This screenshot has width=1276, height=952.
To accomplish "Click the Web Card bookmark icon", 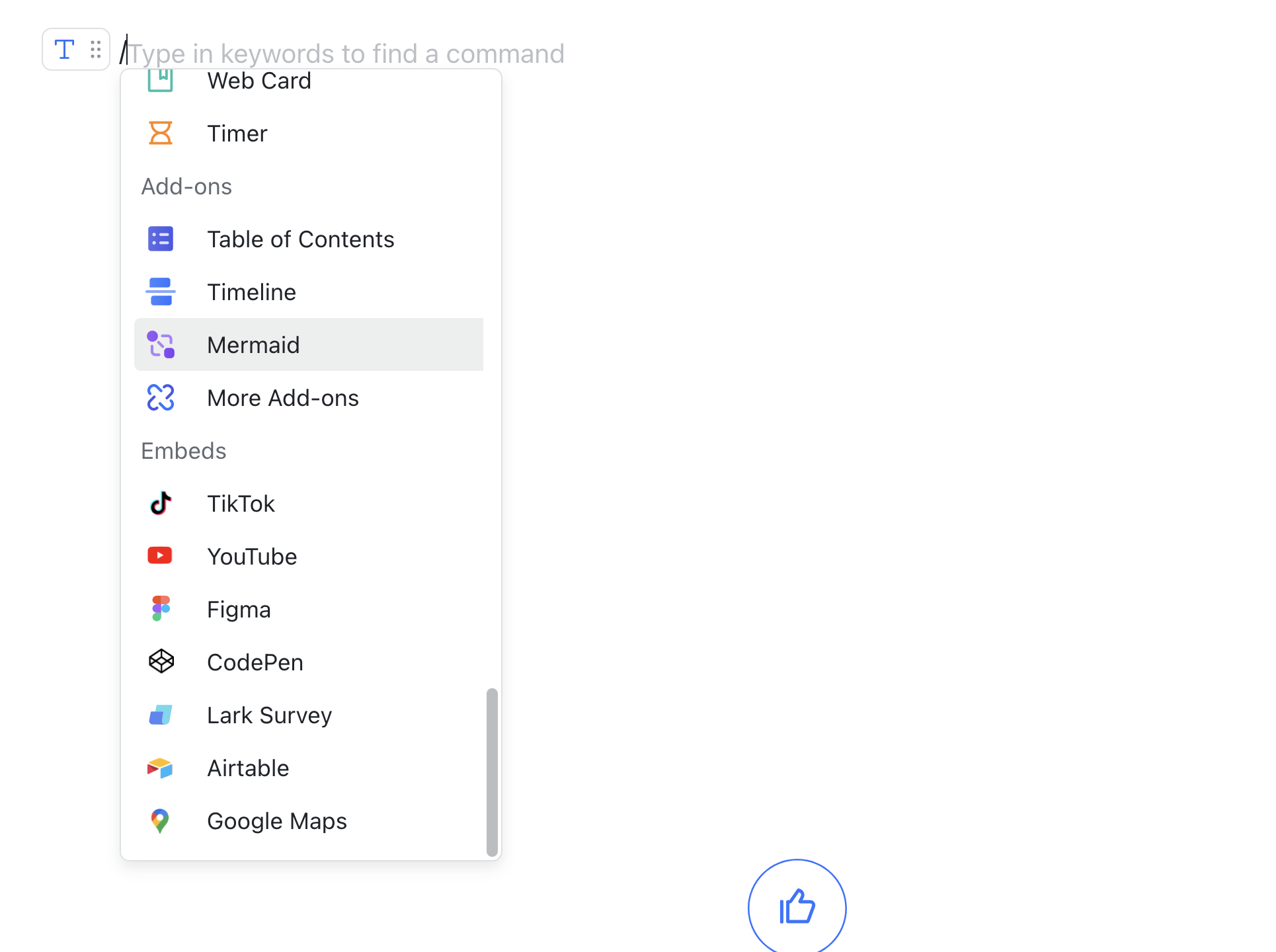I will [x=160, y=81].
